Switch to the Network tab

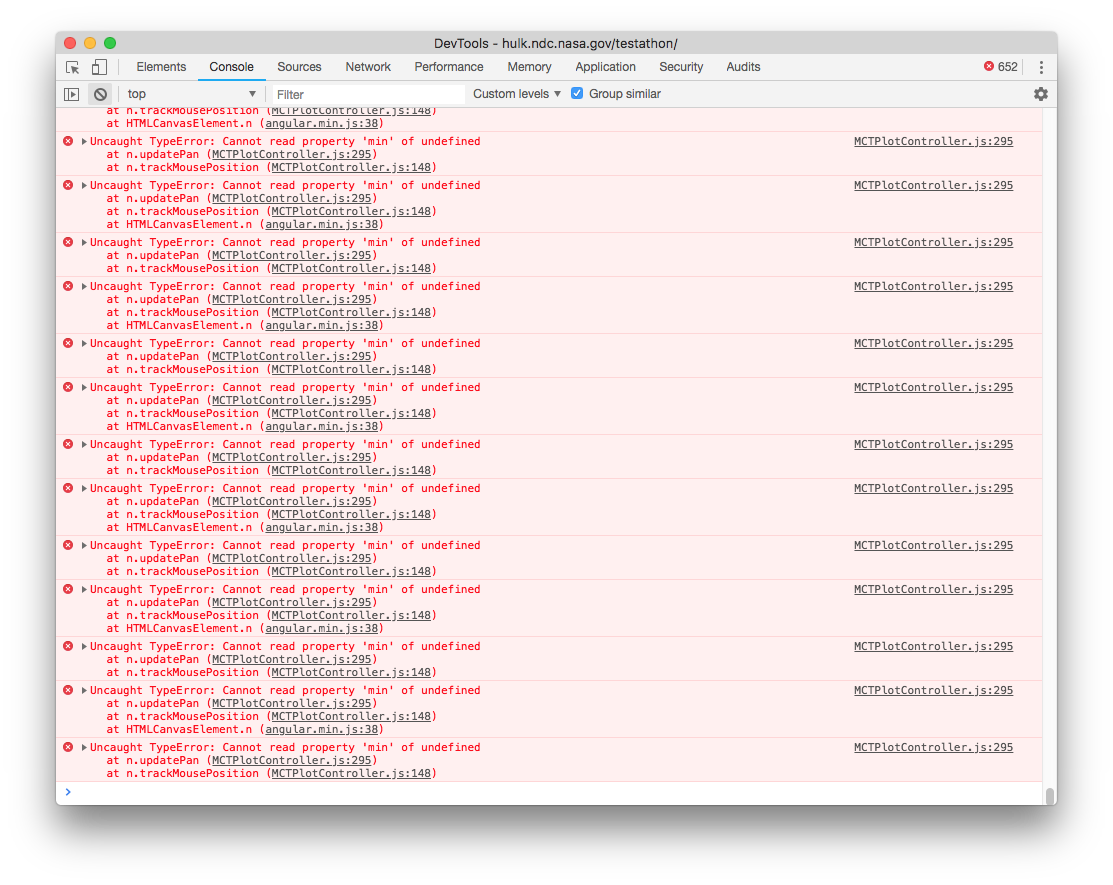pos(367,66)
